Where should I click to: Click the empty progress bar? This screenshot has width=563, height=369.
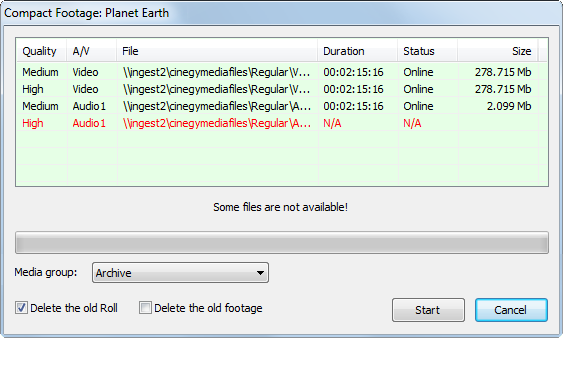coord(282,243)
